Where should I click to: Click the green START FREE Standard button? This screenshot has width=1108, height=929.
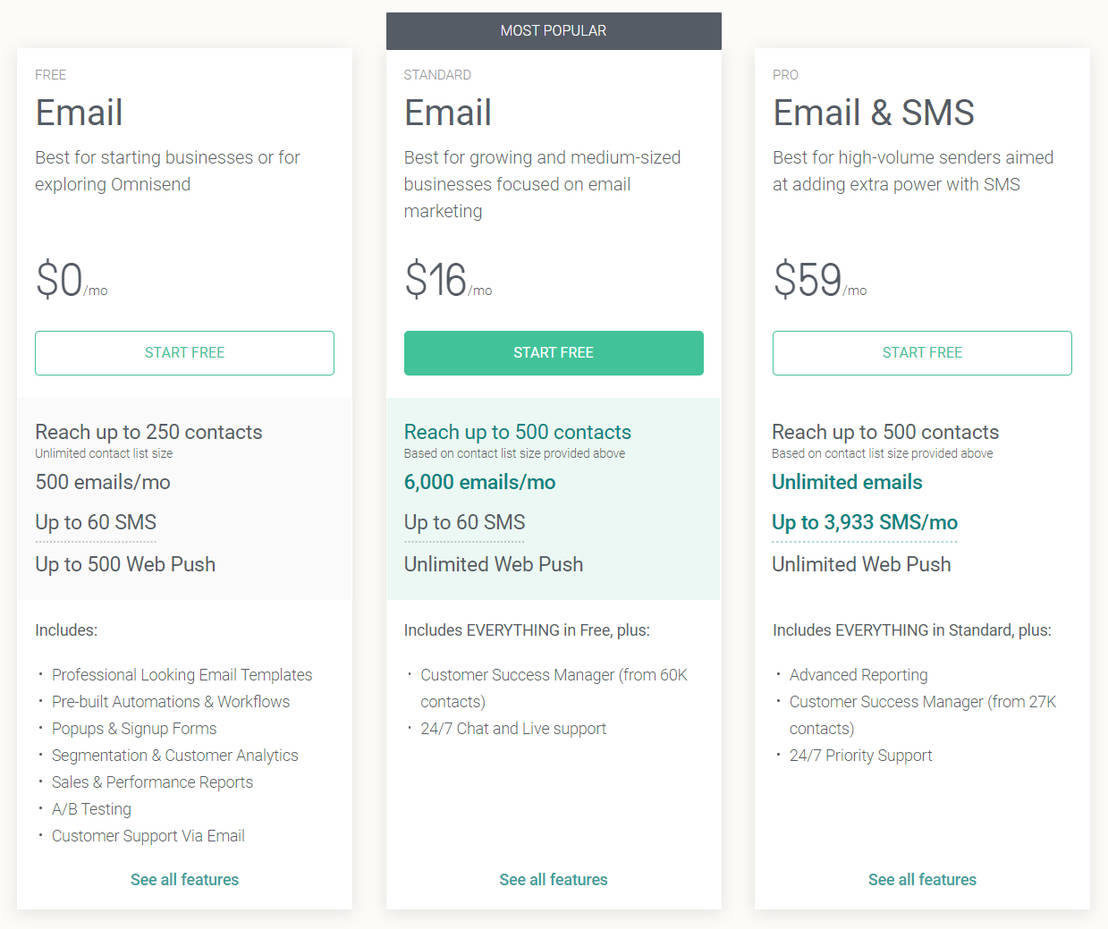553,353
